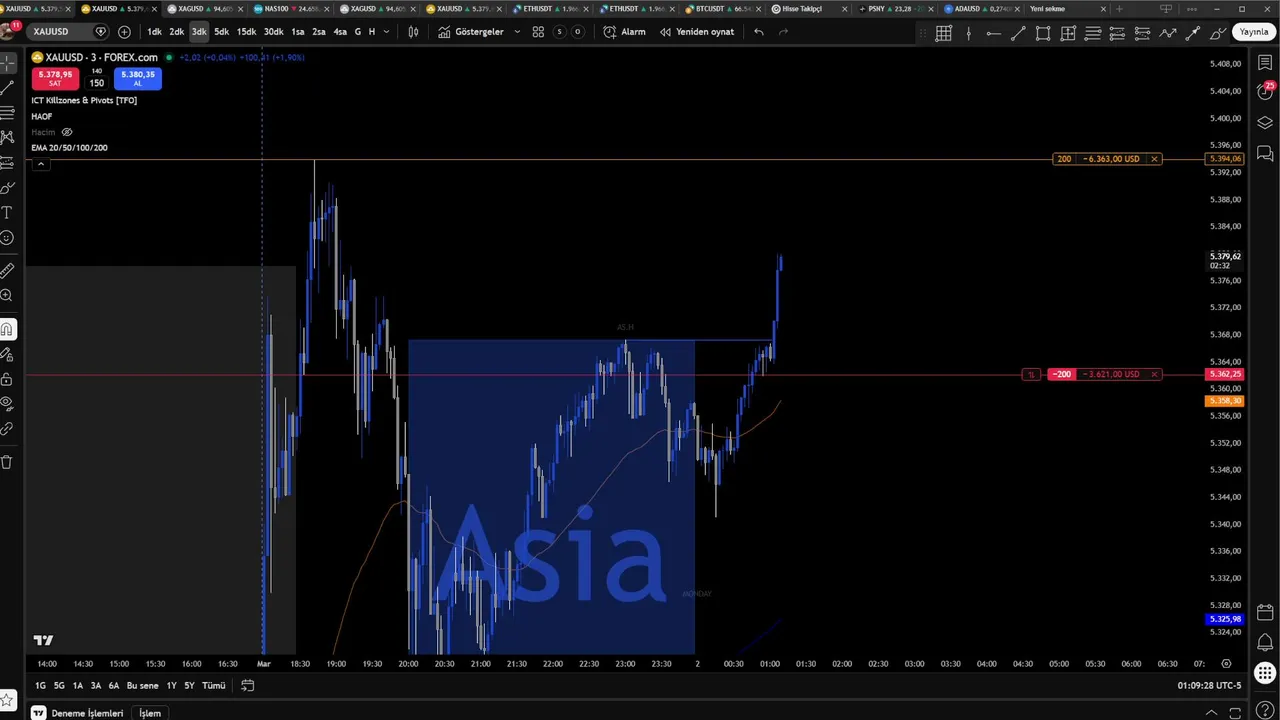Select polyline path tool in favorites toolbar
This screenshot has height=720, width=1280.
point(1168,33)
